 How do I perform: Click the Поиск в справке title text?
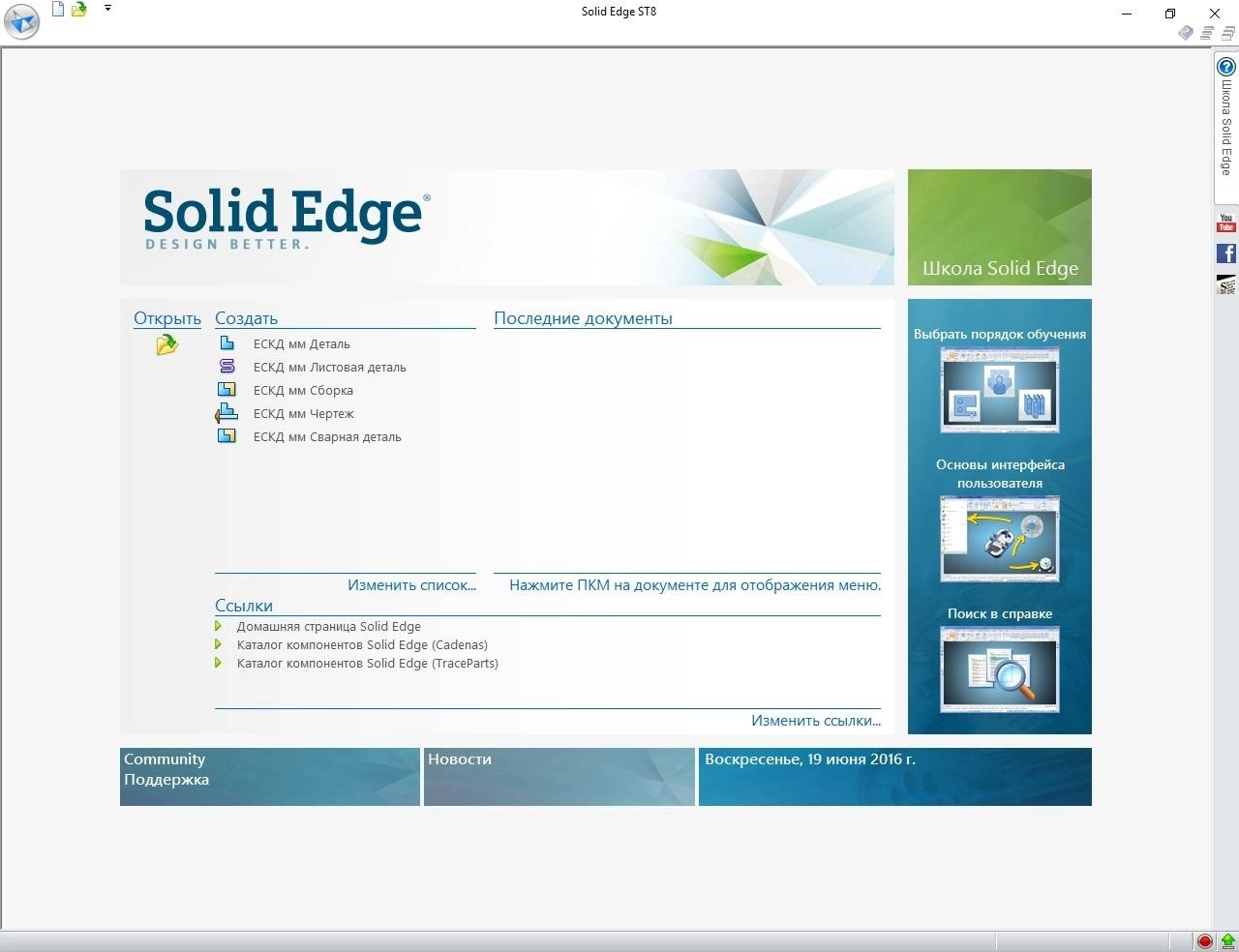click(x=1000, y=614)
